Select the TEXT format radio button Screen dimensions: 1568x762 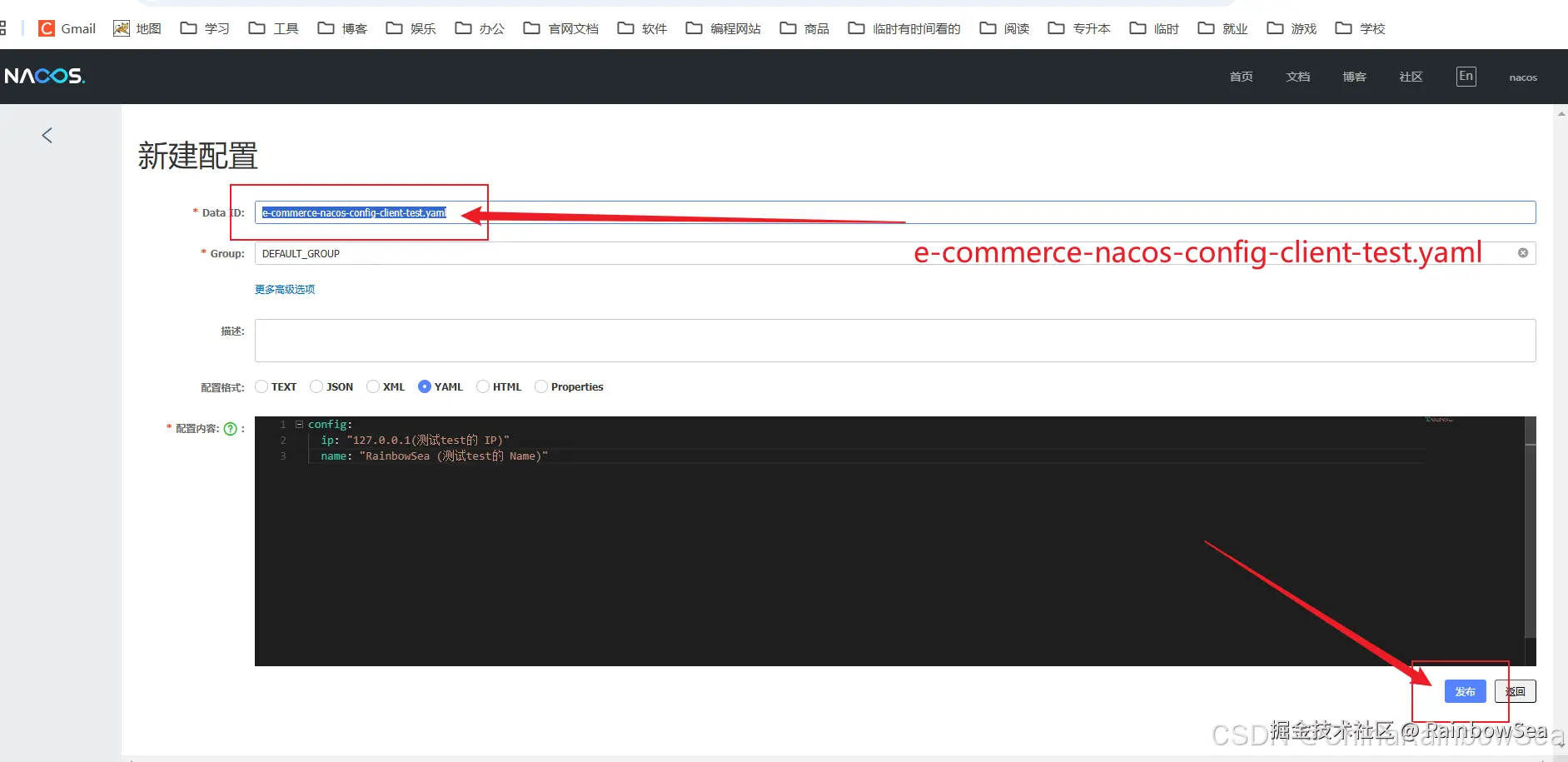click(261, 386)
